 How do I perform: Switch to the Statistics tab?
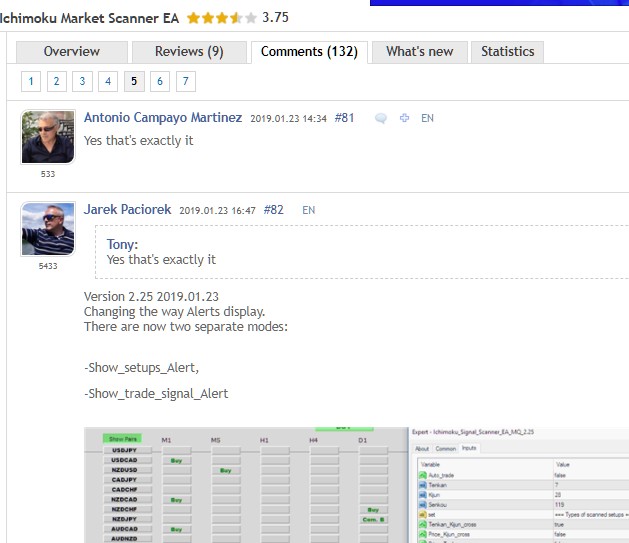point(507,52)
